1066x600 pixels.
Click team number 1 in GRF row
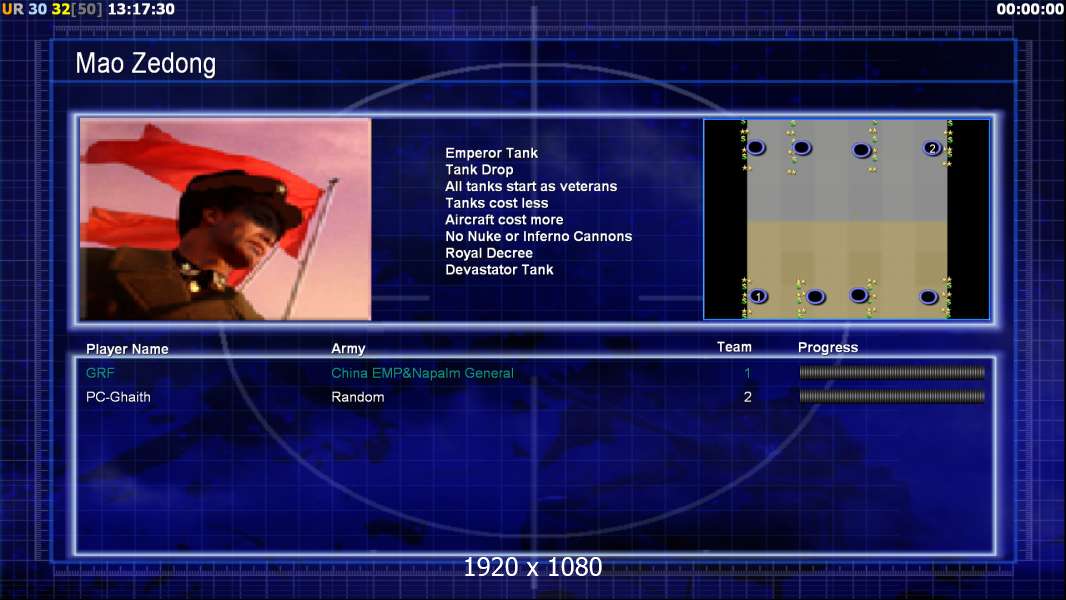pos(747,373)
